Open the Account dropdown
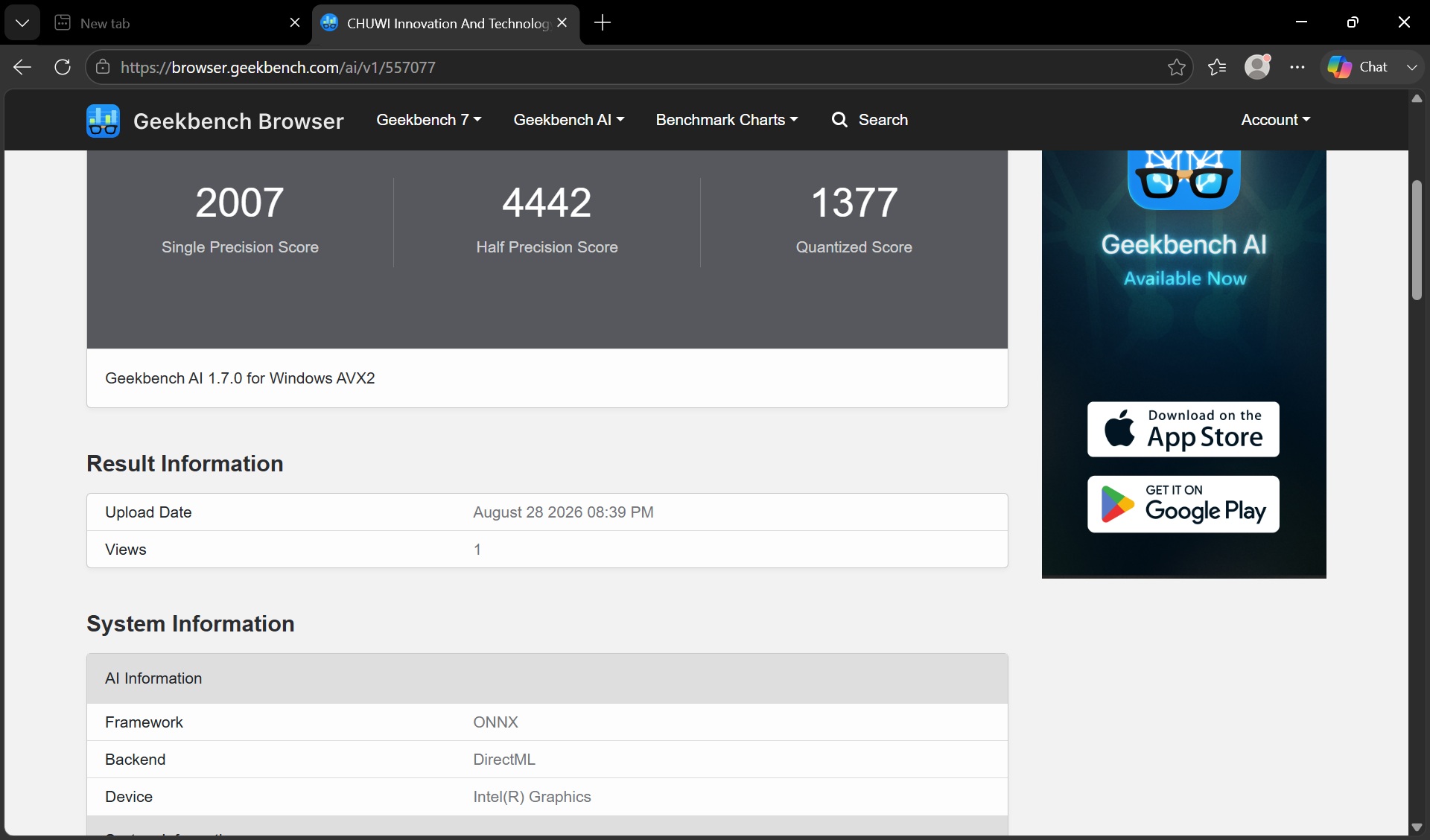Image resolution: width=1430 pixels, height=840 pixels. pos(1276,120)
